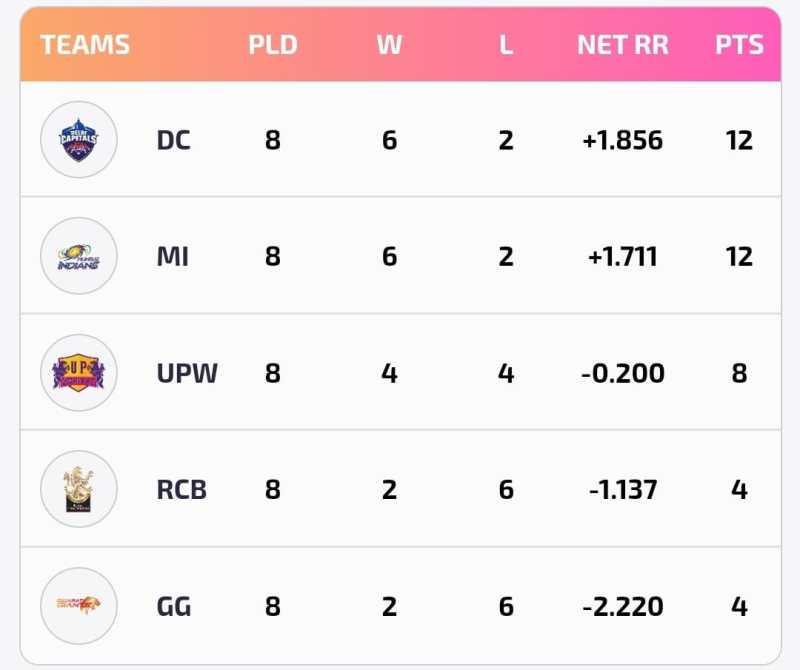The width and height of the screenshot is (800, 670).
Task: Click UPW's 8 points value
Action: [739, 374]
